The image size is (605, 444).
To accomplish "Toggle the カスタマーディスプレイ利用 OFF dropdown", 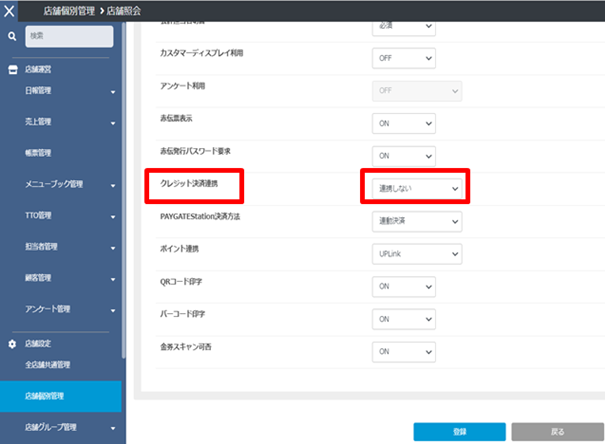I will click(x=403, y=58).
